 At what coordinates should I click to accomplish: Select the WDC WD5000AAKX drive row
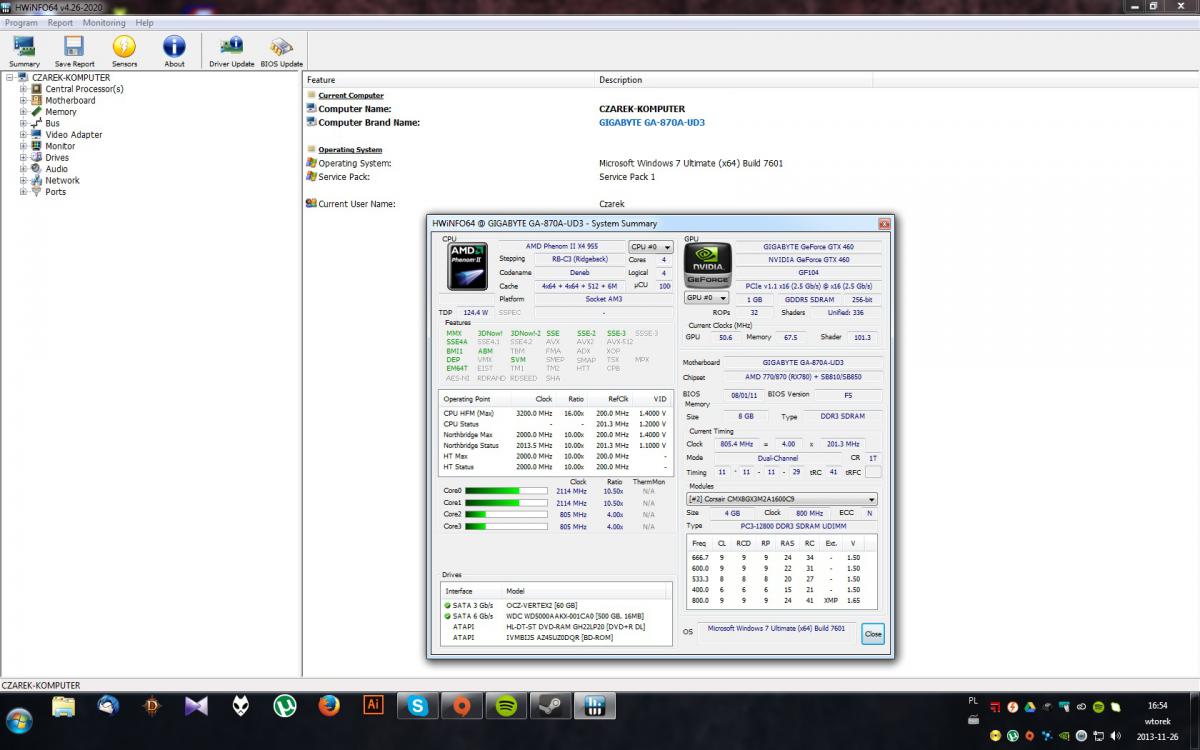click(x=556, y=616)
